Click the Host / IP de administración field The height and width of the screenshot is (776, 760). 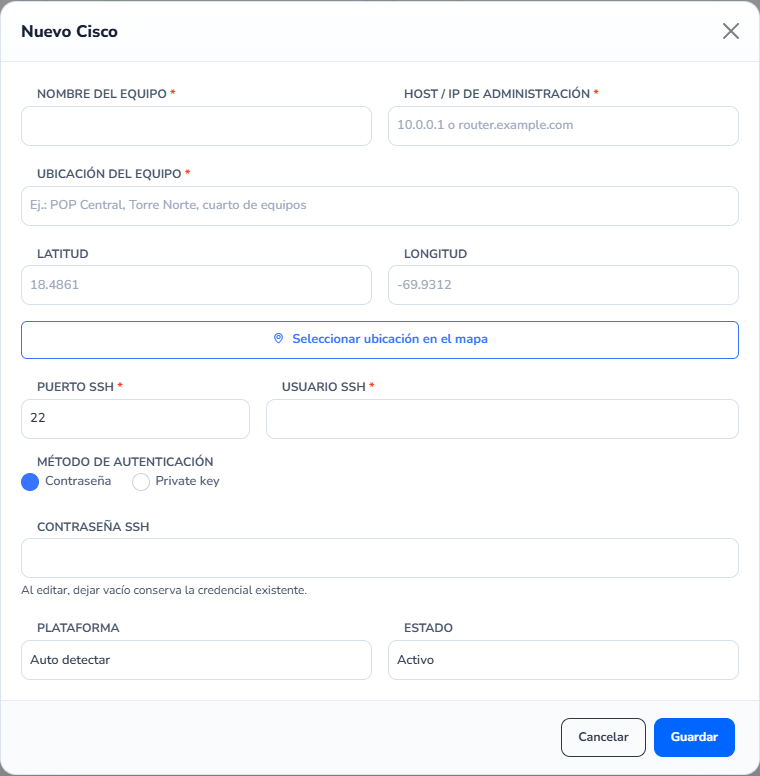[563, 126]
